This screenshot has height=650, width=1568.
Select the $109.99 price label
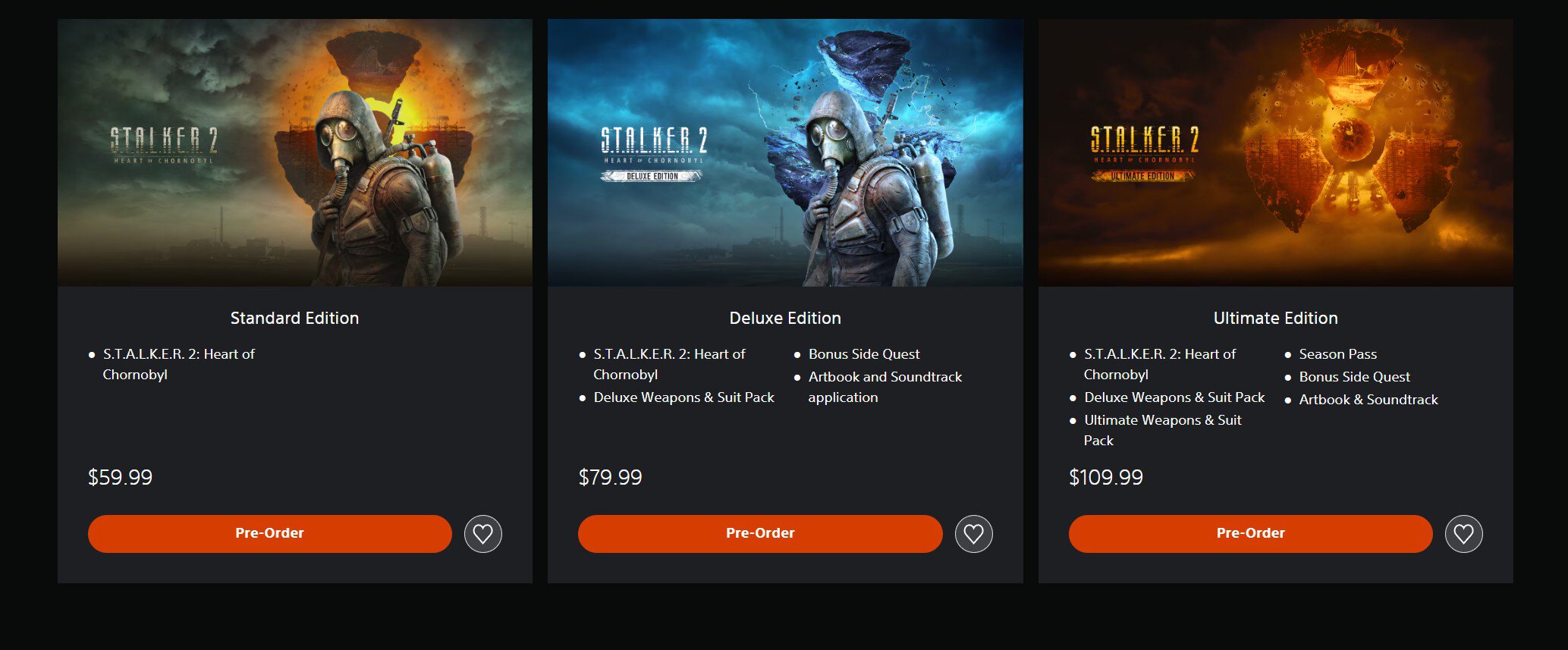tap(1106, 477)
